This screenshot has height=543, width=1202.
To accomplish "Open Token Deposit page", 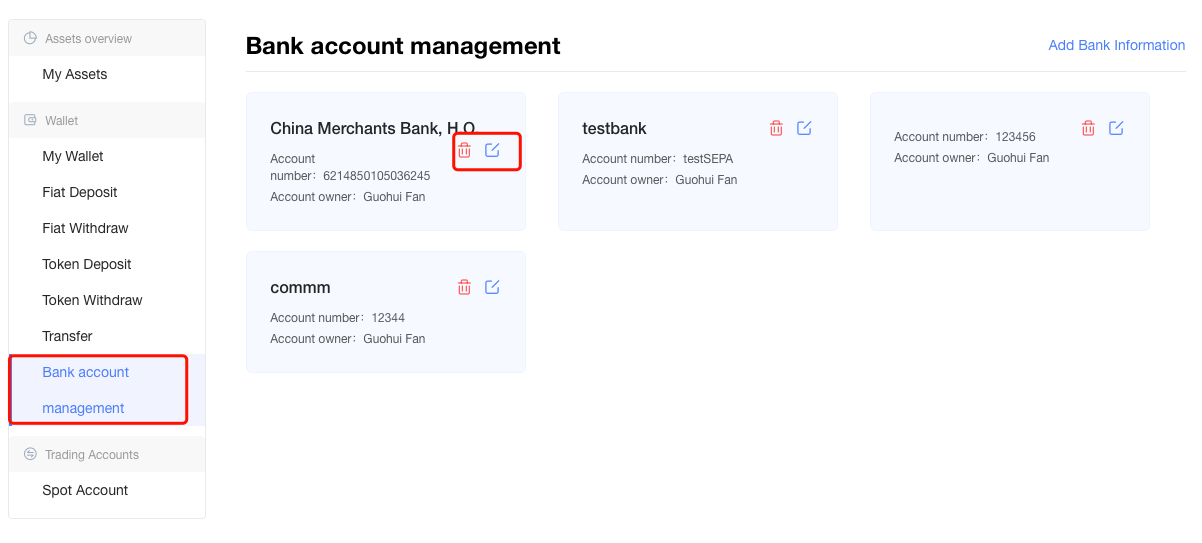I will click(87, 264).
